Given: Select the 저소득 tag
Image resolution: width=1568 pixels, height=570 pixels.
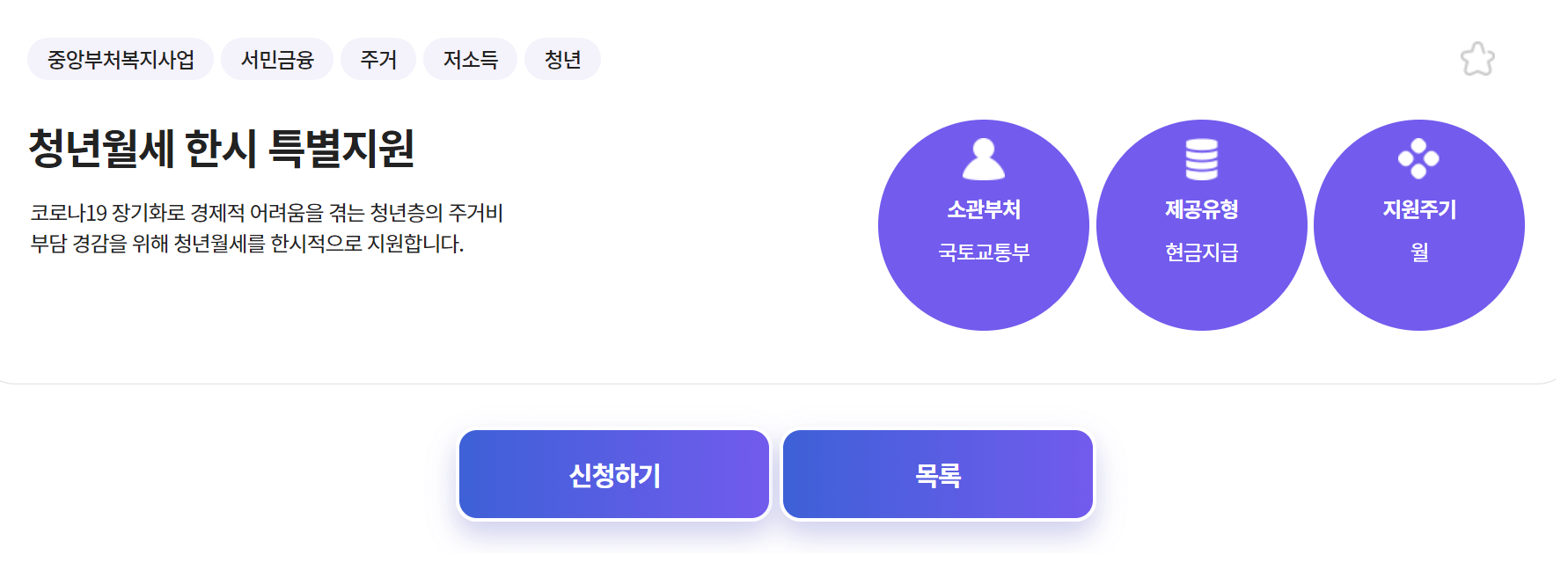Looking at the screenshot, I should click(470, 58).
